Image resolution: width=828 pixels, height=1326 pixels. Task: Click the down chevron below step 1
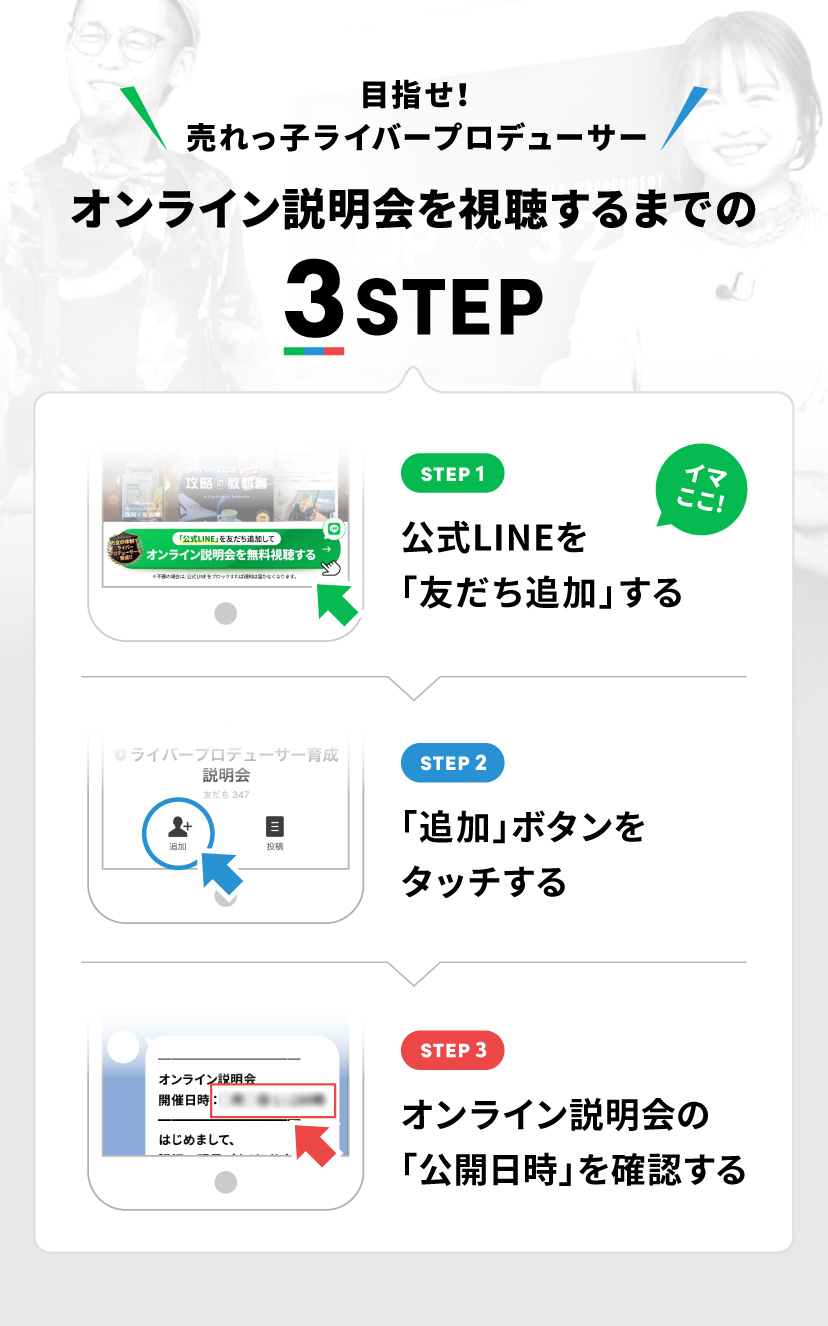[413, 686]
